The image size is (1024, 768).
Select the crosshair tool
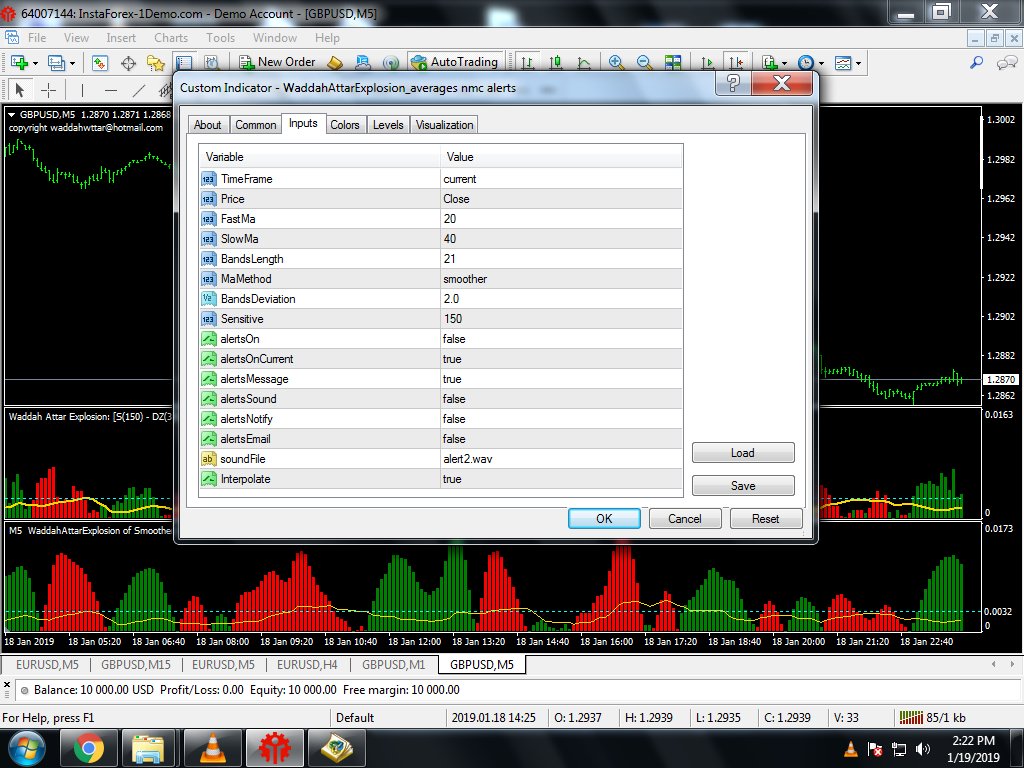(x=48, y=90)
